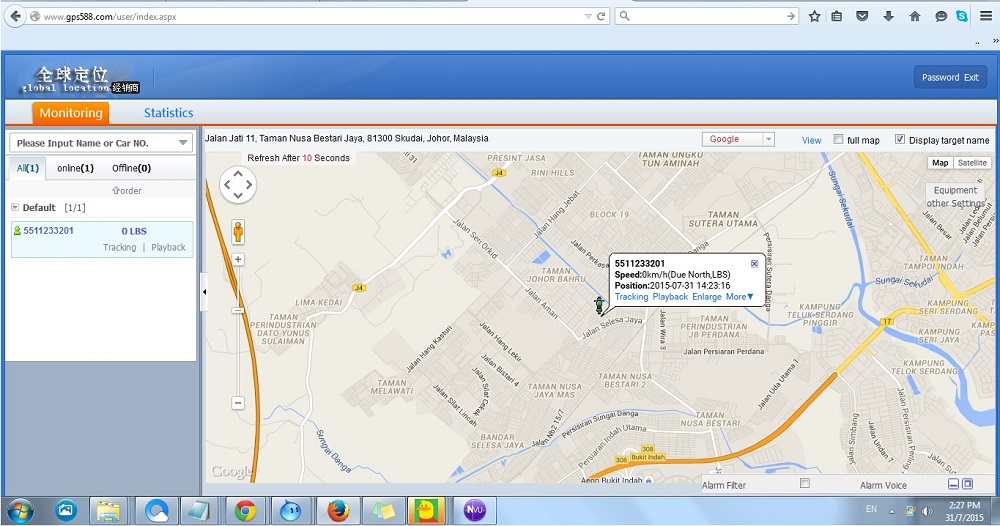Image resolution: width=1000 pixels, height=526 pixels.
Task: Expand More options in info popup
Action: (739, 296)
